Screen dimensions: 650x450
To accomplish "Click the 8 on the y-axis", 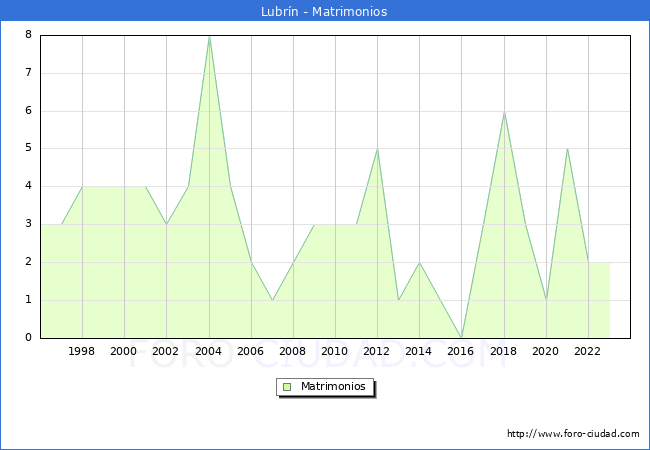I will click(29, 35).
